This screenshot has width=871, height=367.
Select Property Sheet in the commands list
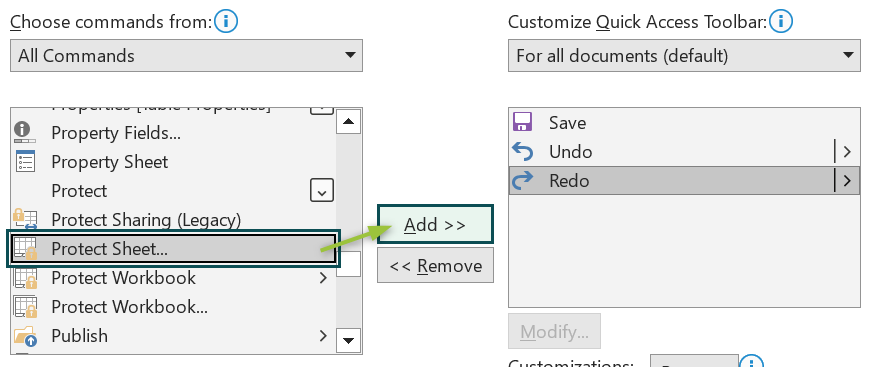173,162
